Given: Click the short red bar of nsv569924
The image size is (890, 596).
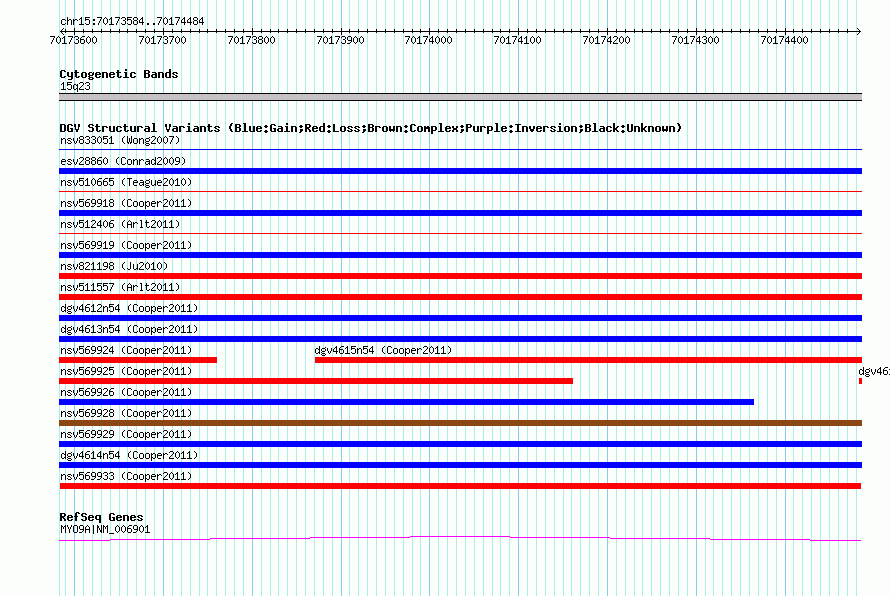Looking at the screenshot, I should [x=138, y=360].
